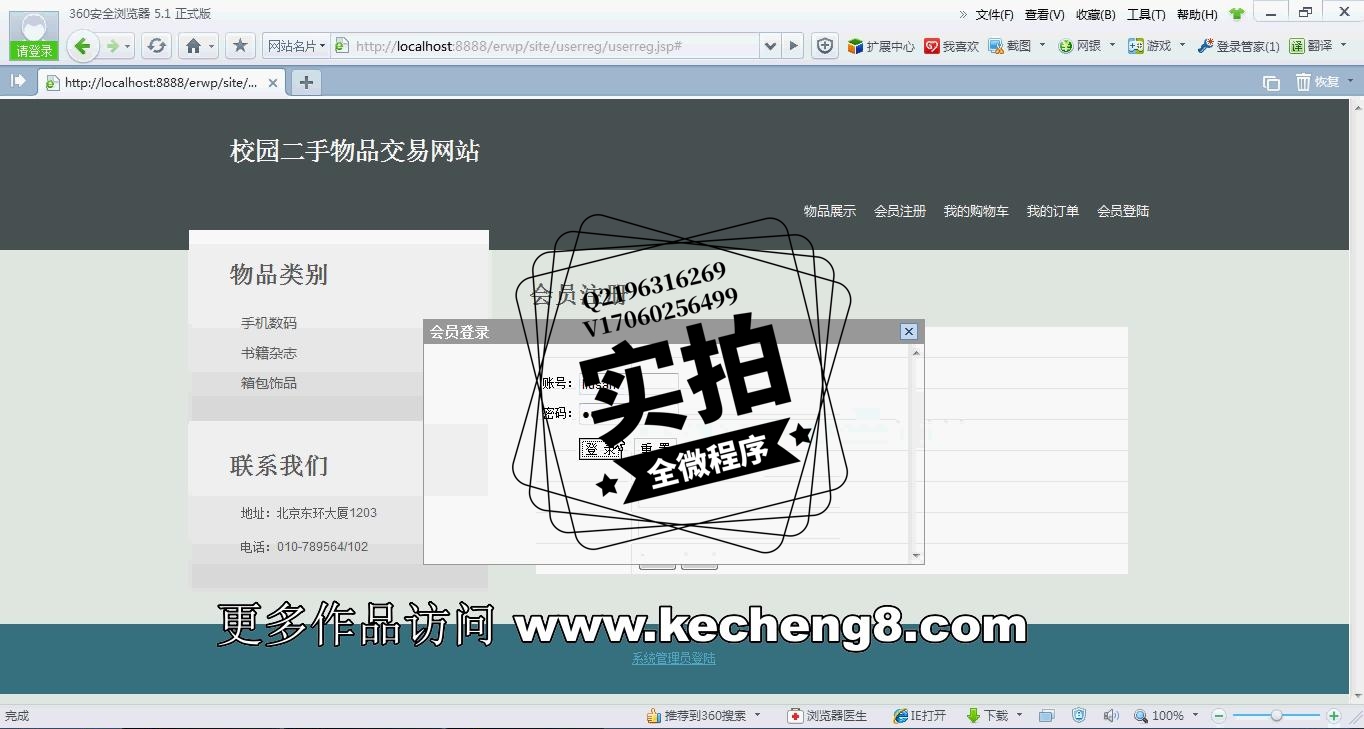The width and height of the screenshot is (1364, 729).
Task: Mute sound via speaker icon
Action: click(x=1111, y=716)
